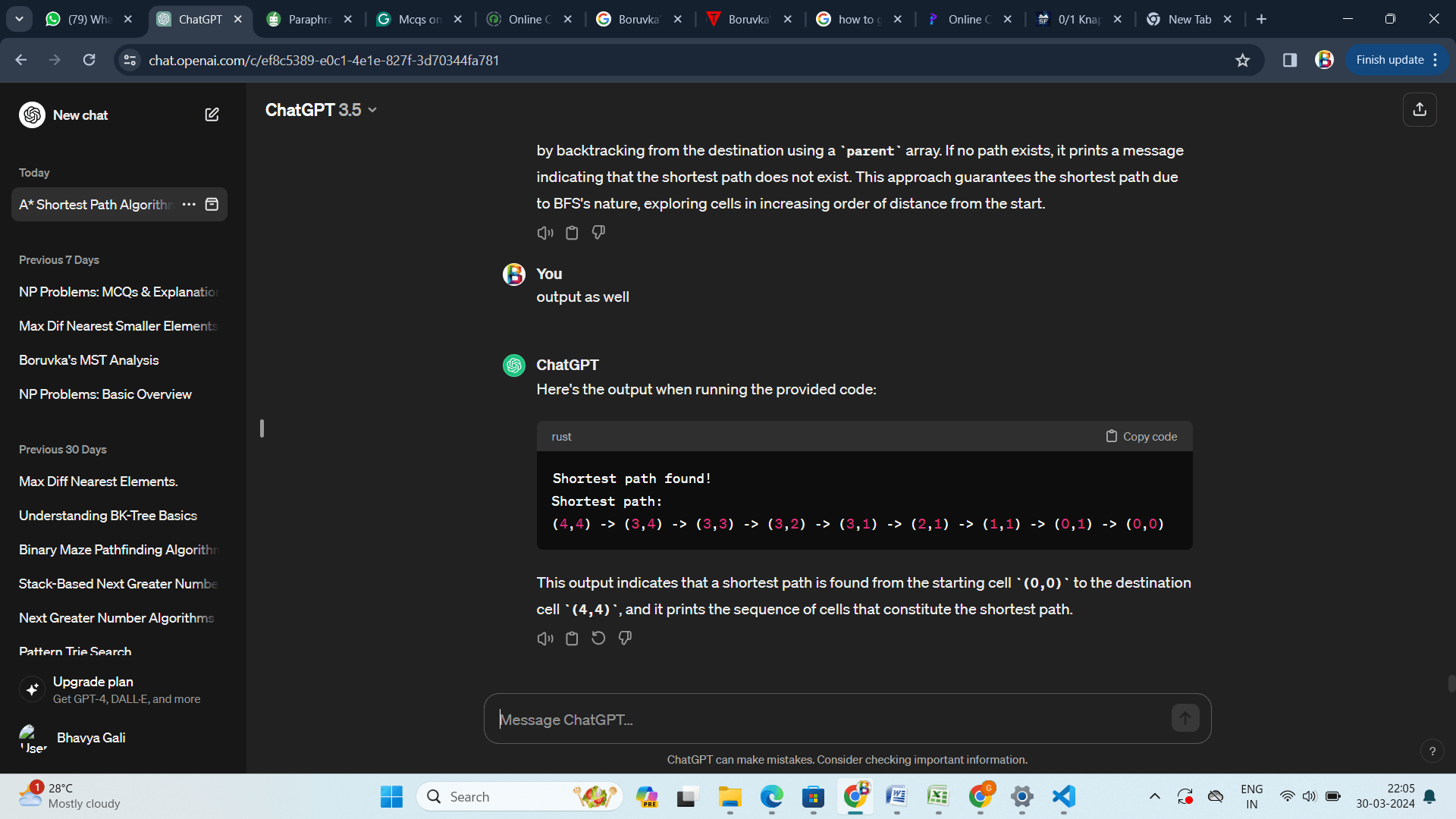
Task: Open the Chrome profile avatar
Action: 1324,60
